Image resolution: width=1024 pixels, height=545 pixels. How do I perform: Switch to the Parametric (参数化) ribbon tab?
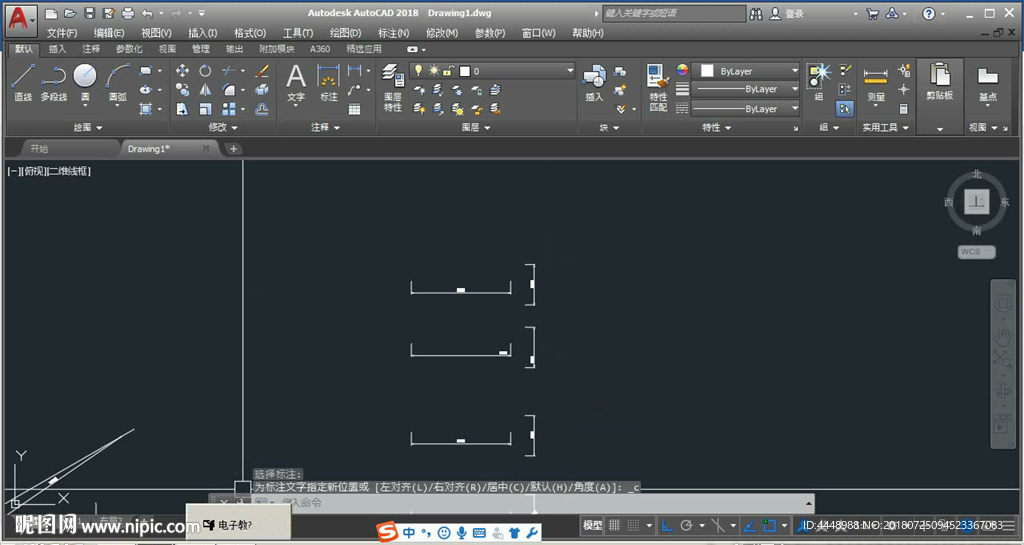pos(129,49)
